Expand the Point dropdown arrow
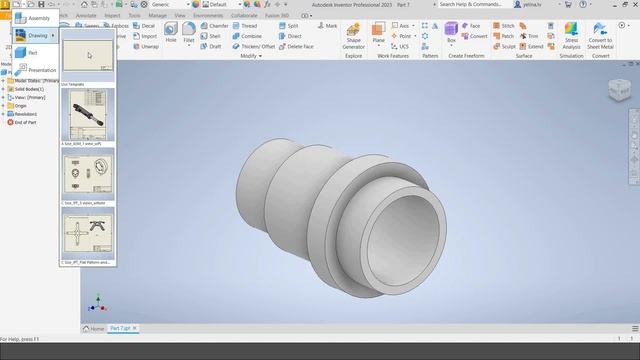 (x=415, y=36)
